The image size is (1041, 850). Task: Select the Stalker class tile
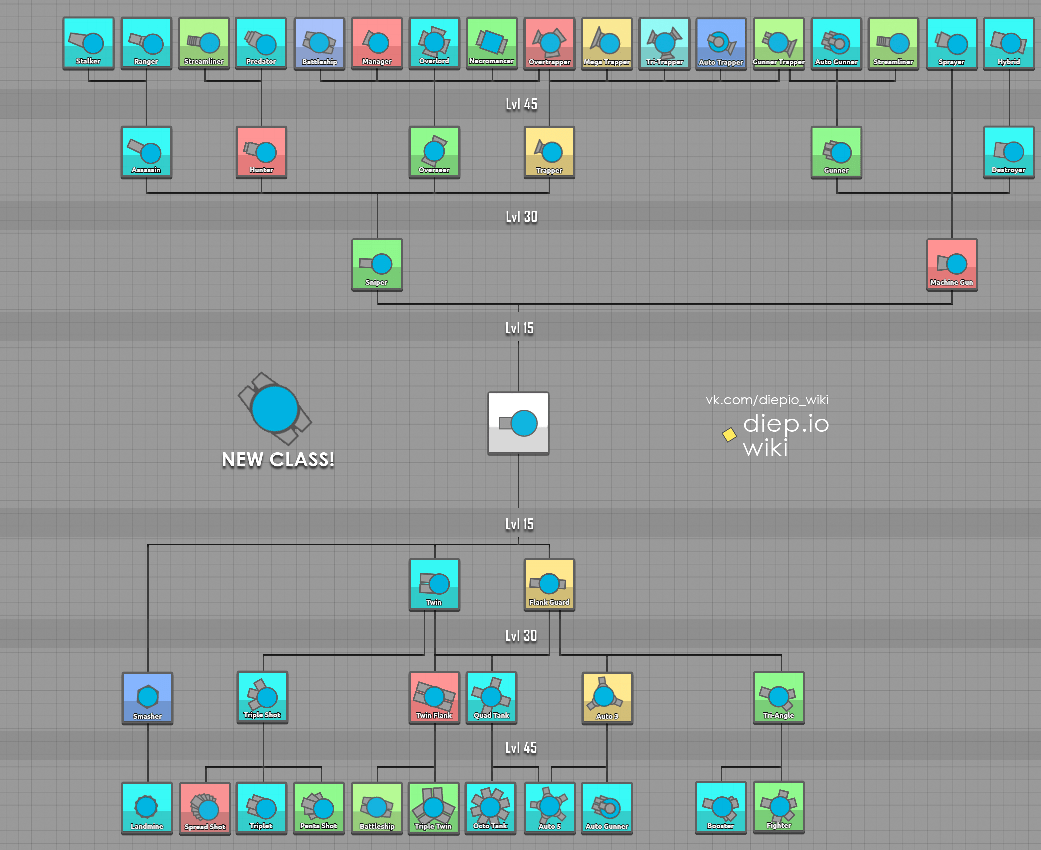88,43
